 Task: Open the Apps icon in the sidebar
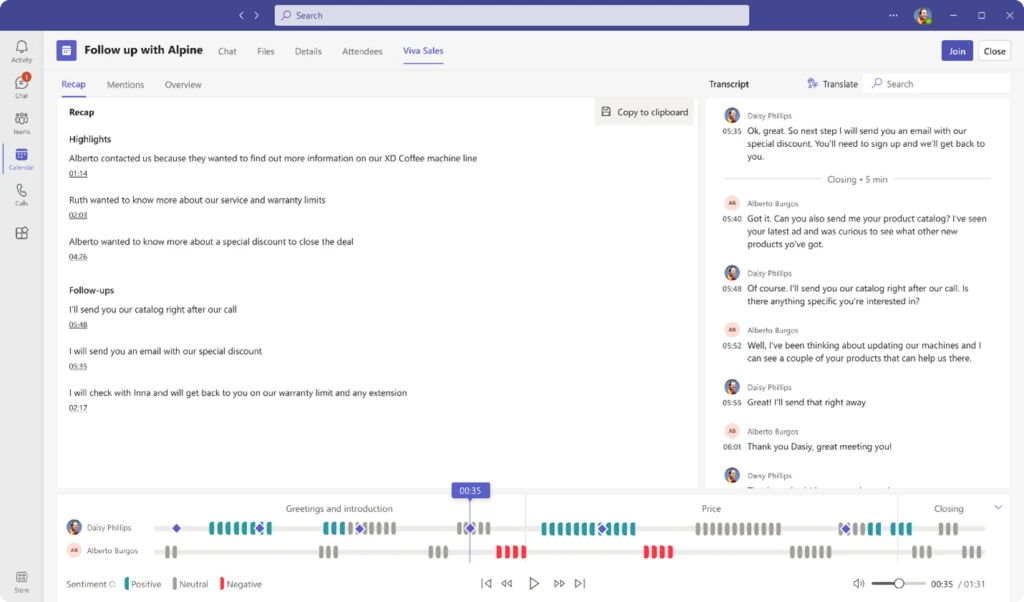[x=20, y=232]
